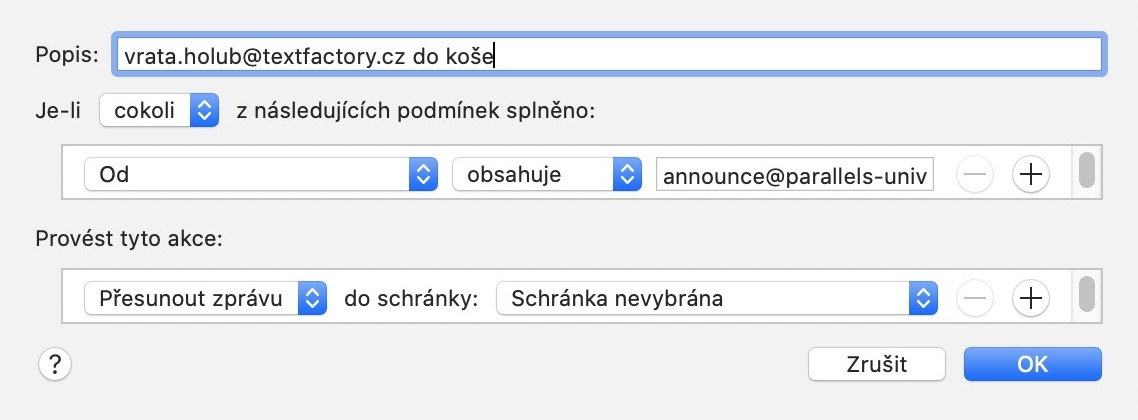Click the announce@parallels address field
The height and width of the screenshot is (420, 1138).
click(x=795, y=176)
